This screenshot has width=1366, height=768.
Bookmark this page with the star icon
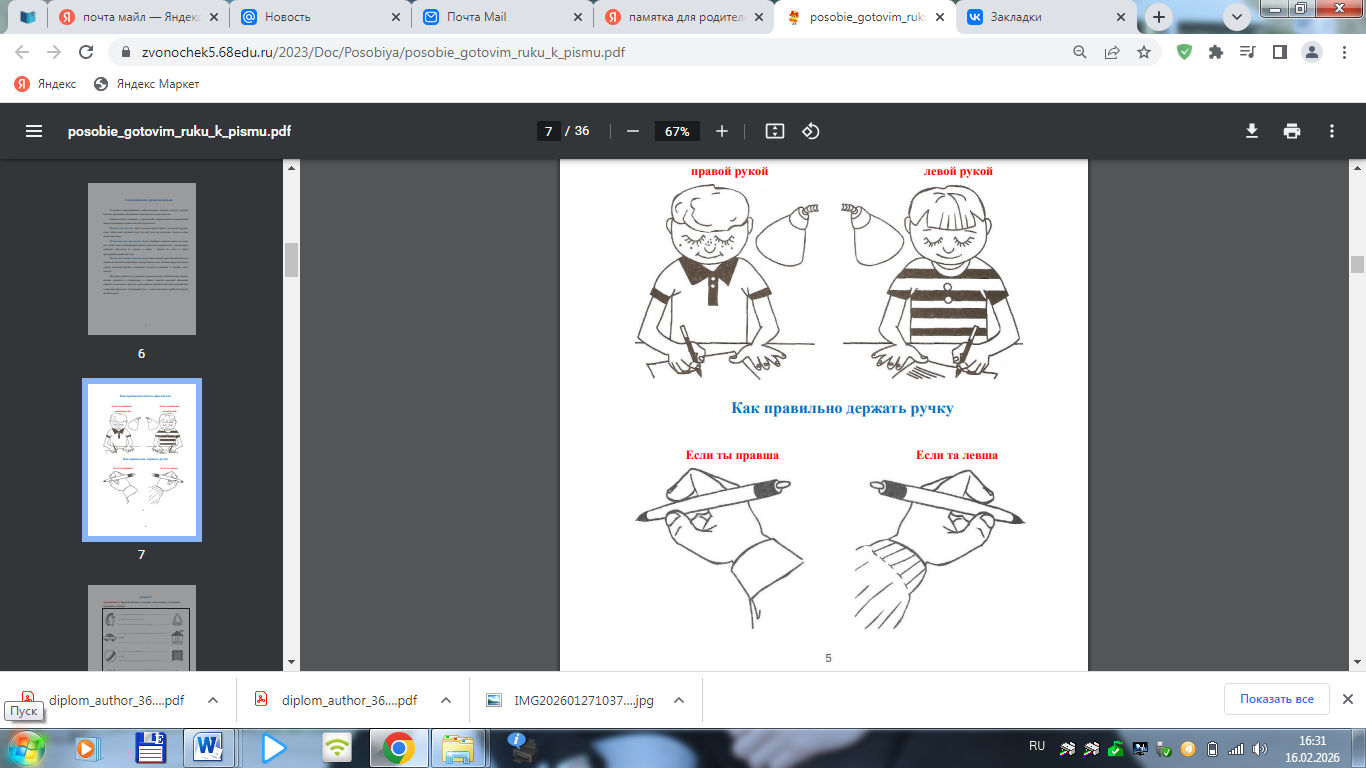(1144, 53)
